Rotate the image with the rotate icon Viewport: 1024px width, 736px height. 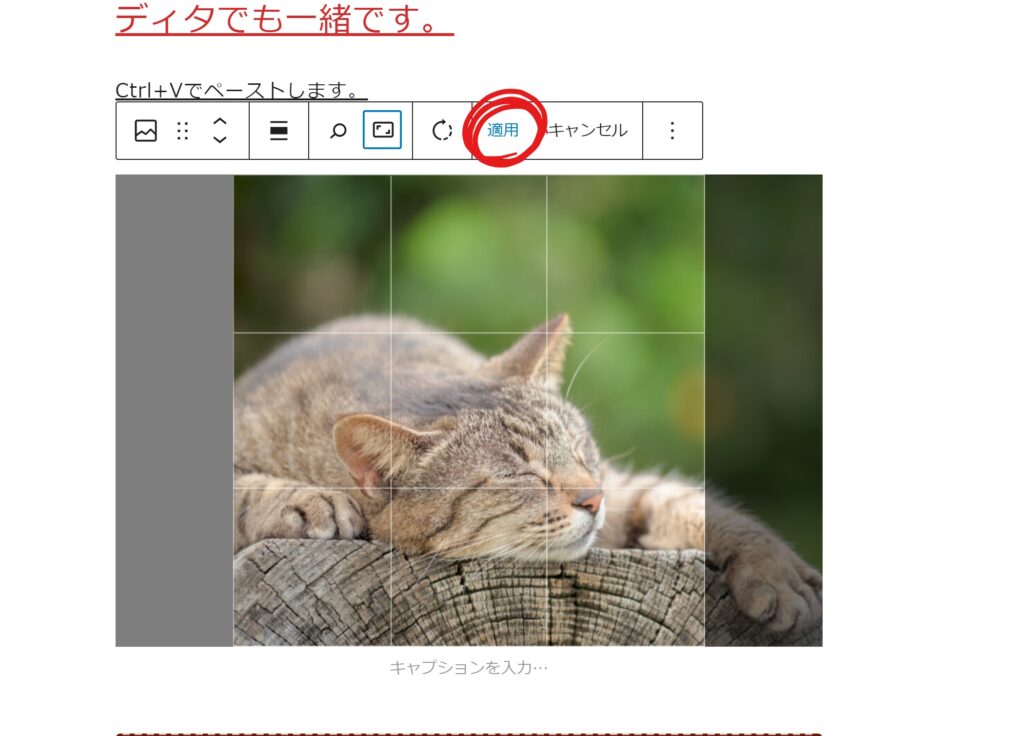[442, 131]
